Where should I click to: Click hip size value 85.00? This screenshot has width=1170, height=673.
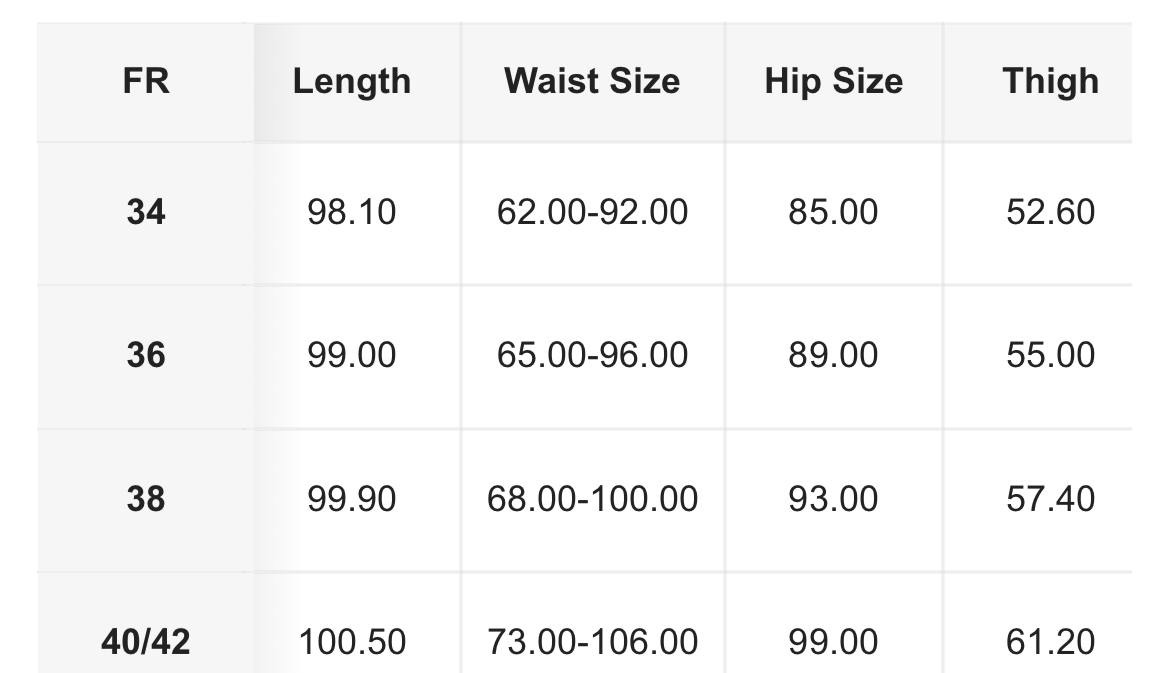coord(833,212)
